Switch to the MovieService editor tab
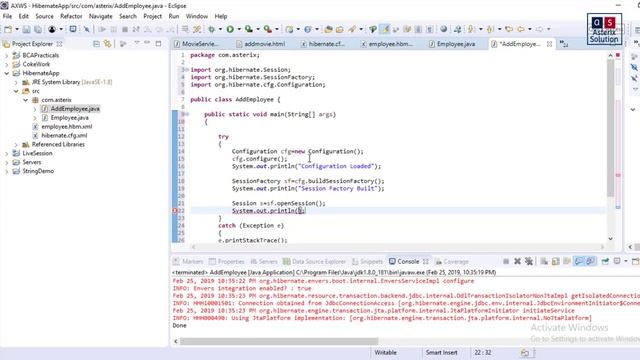This screenshot has width=640, height=360. point(197,44)
